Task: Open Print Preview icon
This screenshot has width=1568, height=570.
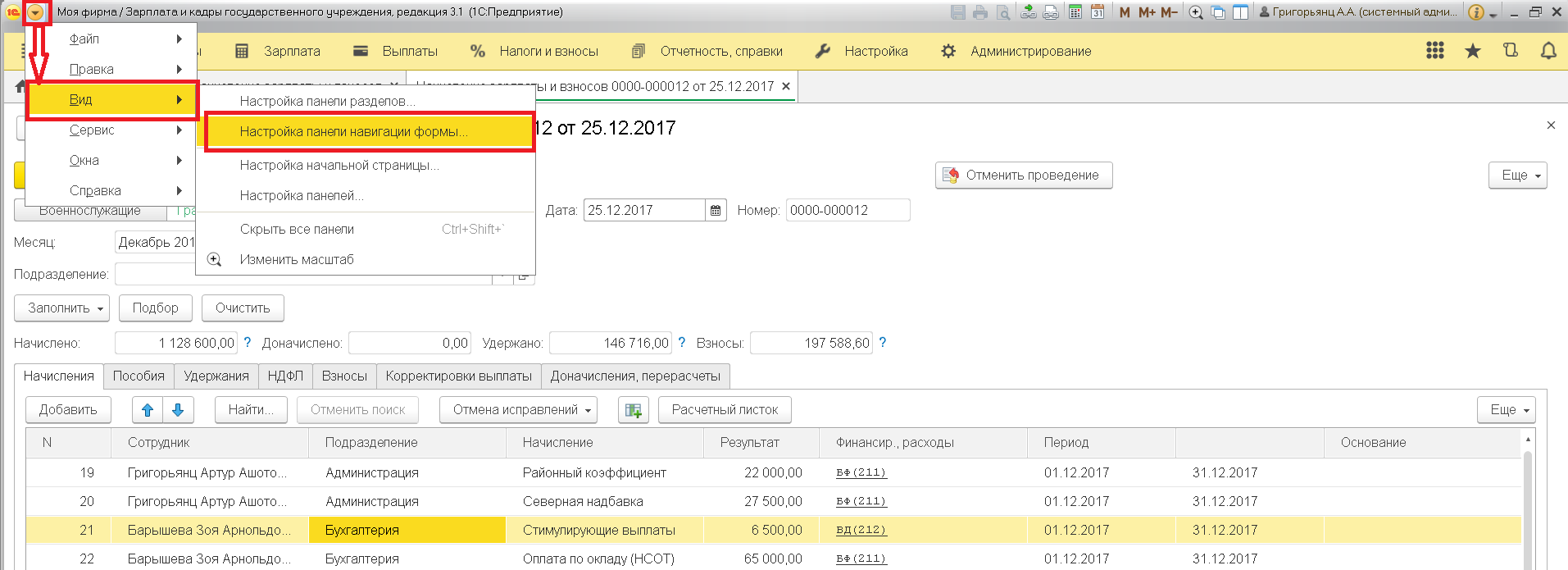Action: click(x=1003, y=12)
